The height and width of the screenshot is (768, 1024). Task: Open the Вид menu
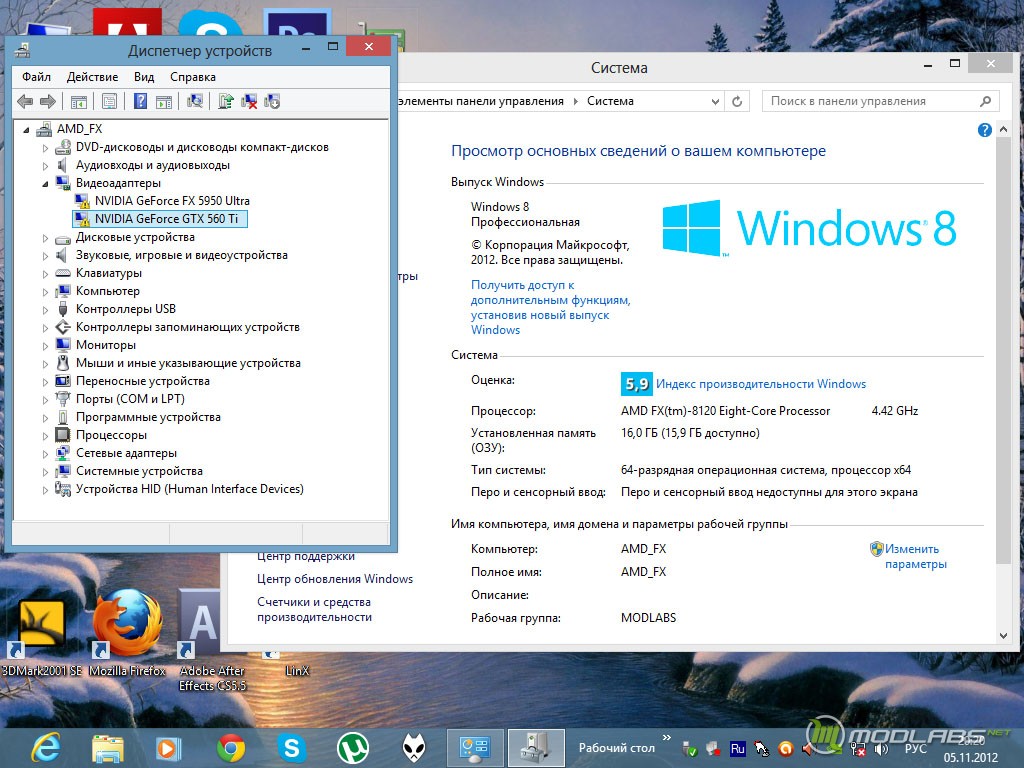point(144,77)
